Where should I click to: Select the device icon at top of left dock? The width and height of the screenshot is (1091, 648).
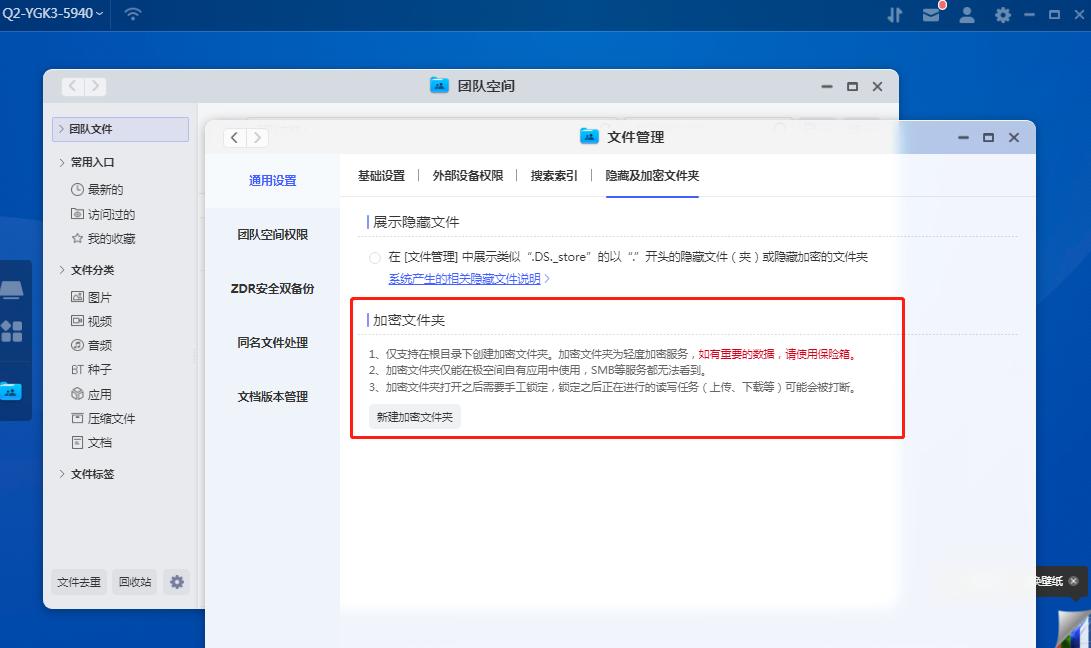(x=13, y=290)
